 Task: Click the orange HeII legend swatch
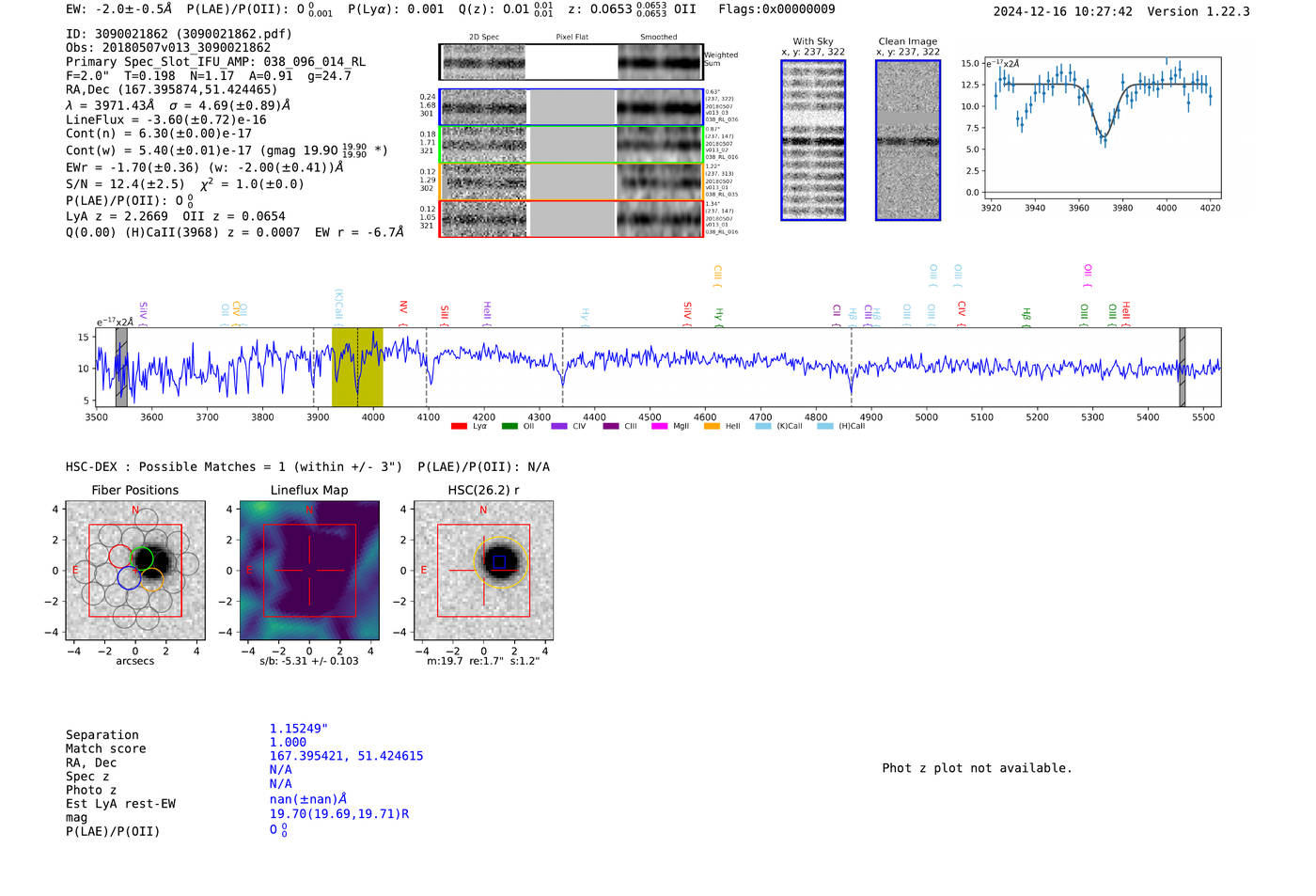click(x=712, y=427)
